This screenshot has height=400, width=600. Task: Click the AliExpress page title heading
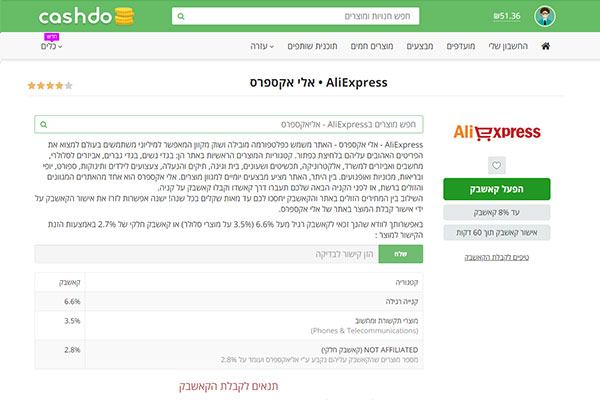[318, 83]
